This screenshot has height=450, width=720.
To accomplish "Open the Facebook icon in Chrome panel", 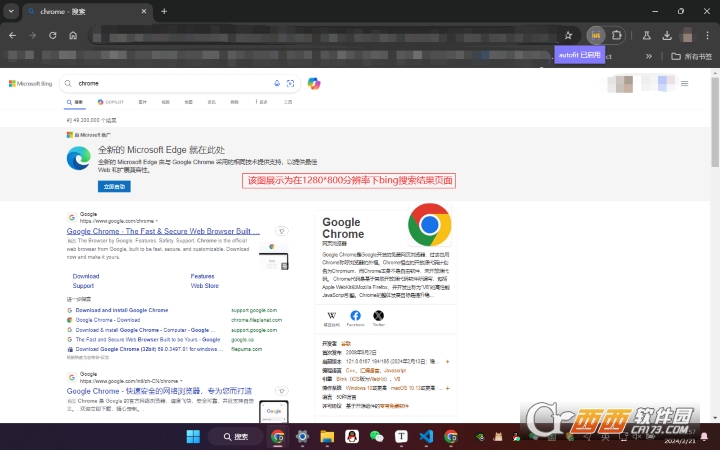I will point(355,315).
